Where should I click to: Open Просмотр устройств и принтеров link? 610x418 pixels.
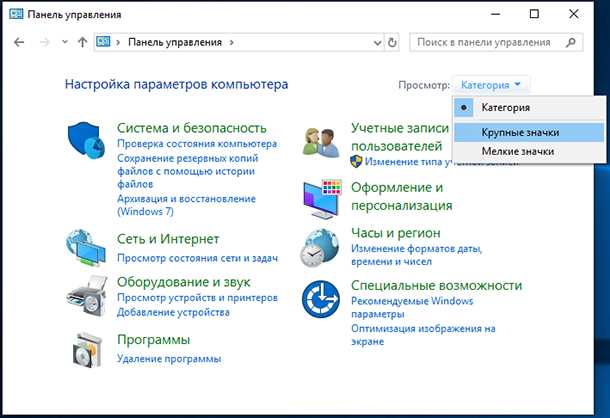pos(197,297)
